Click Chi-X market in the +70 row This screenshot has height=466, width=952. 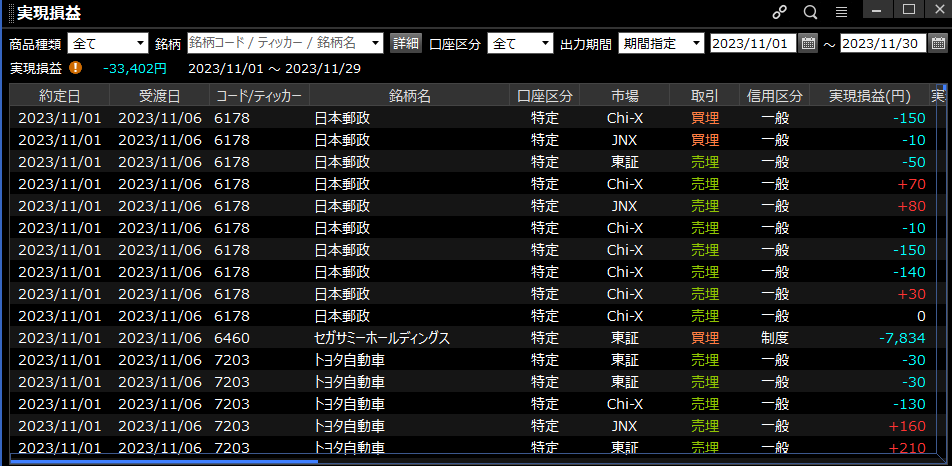(625, 184)
